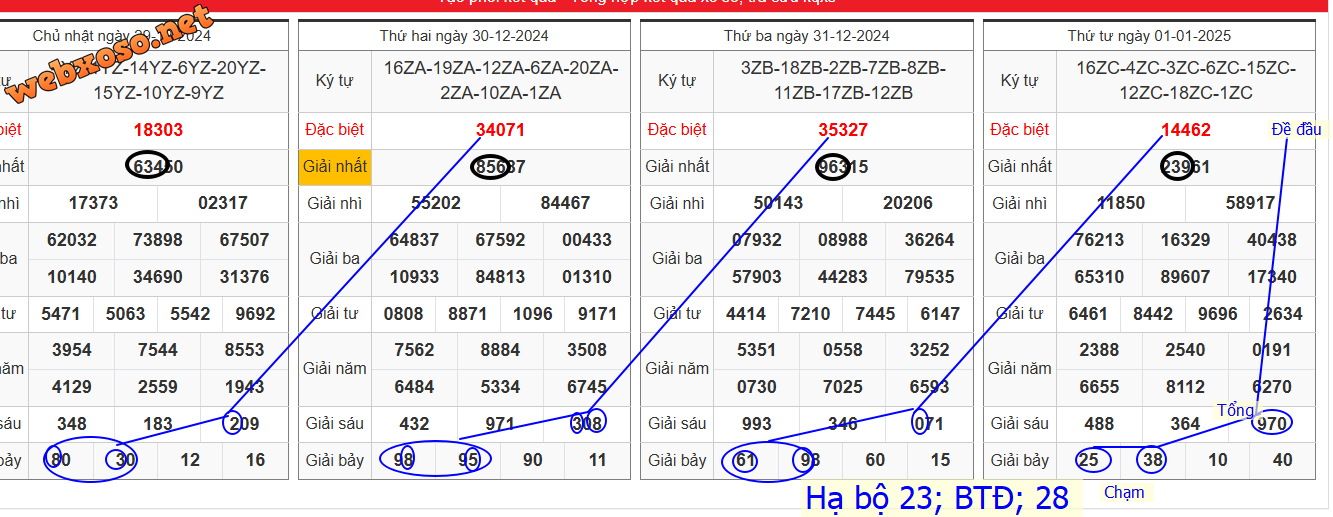Select seventh prize 15 on 31-12-2024
1333x517 pixels.
pos(940,461)
